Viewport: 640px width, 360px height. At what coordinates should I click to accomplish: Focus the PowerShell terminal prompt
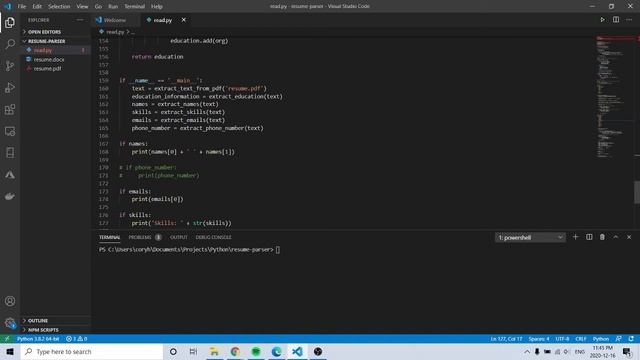pyautogui.click(x=278, y=250)
